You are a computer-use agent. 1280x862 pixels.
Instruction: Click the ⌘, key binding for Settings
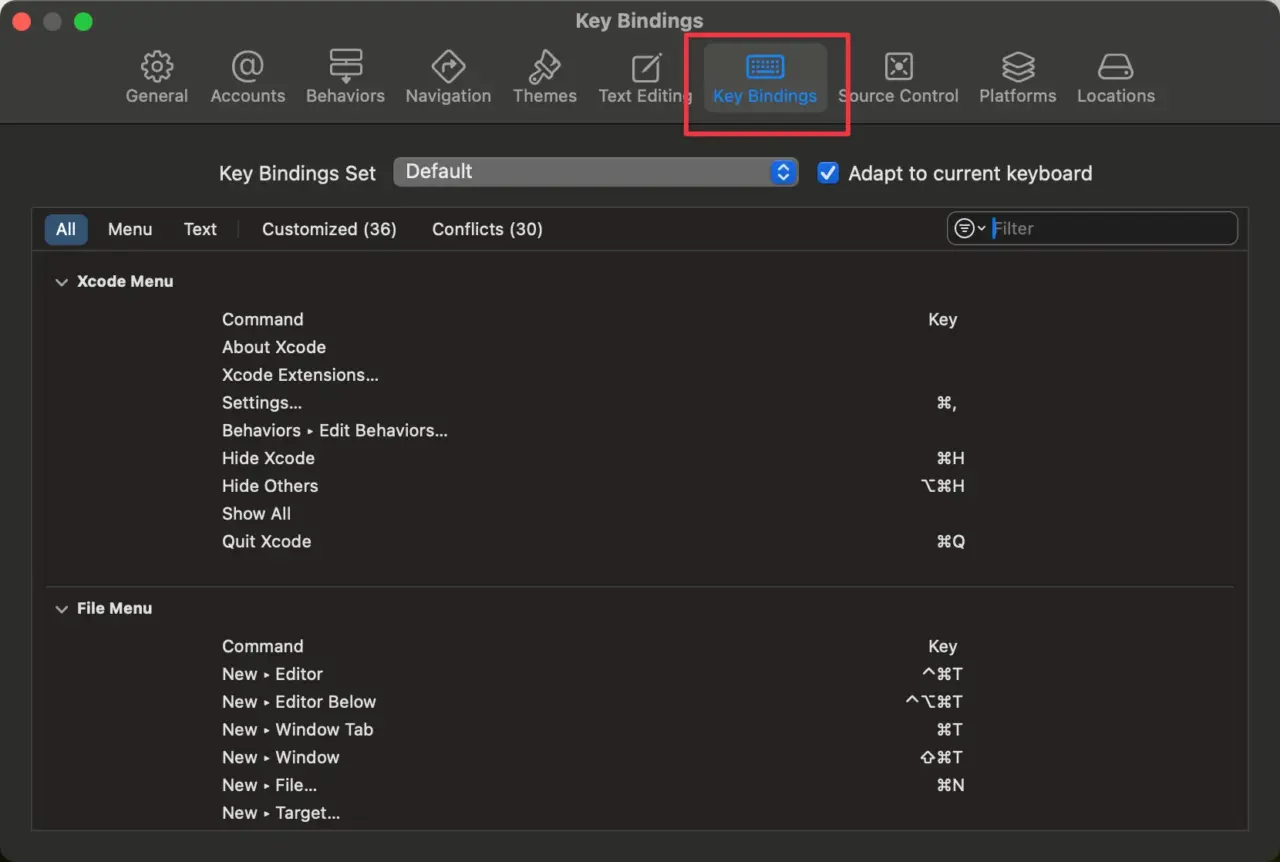(x=947, y=403)
